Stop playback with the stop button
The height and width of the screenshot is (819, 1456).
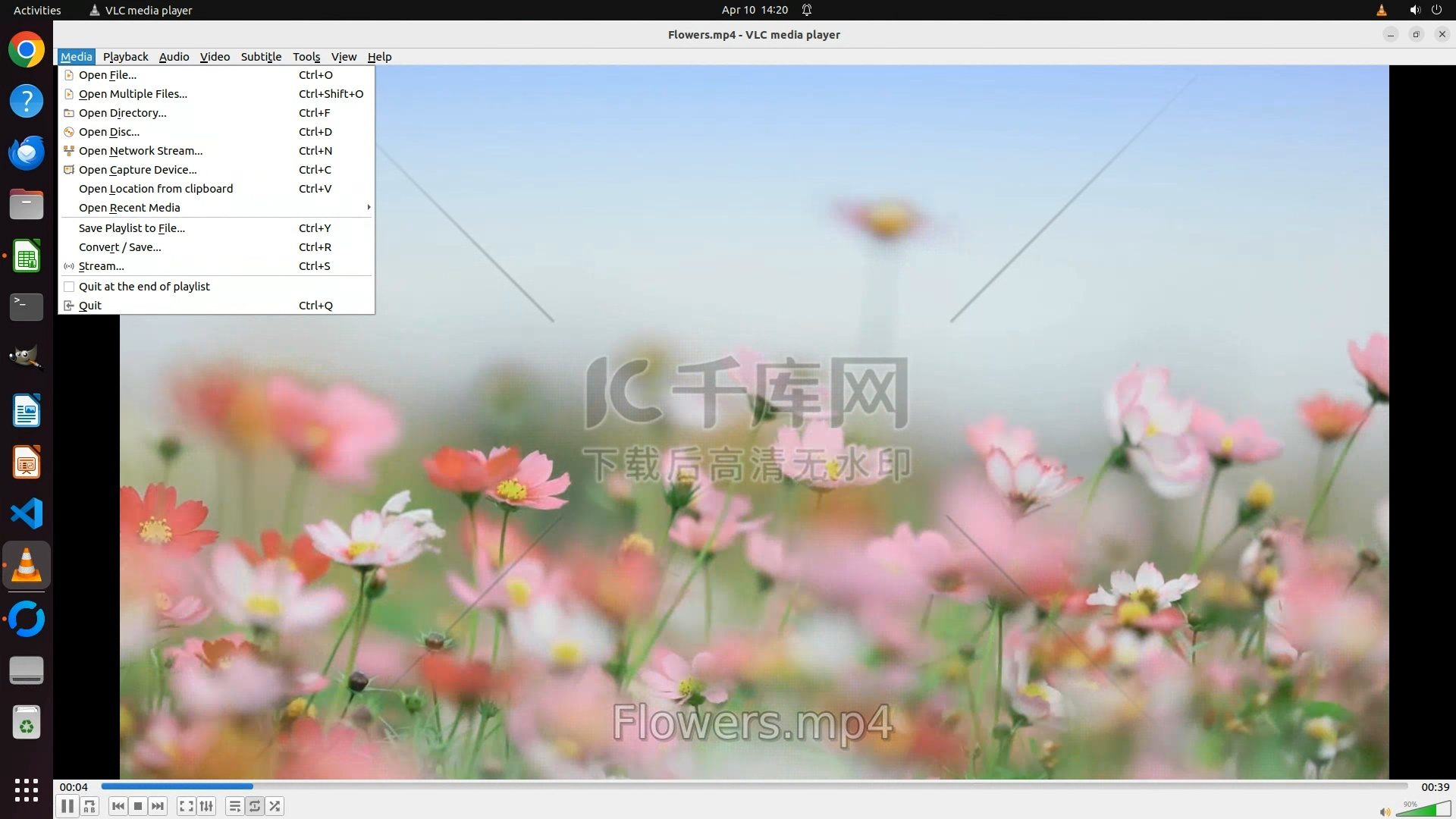(137, 806)
